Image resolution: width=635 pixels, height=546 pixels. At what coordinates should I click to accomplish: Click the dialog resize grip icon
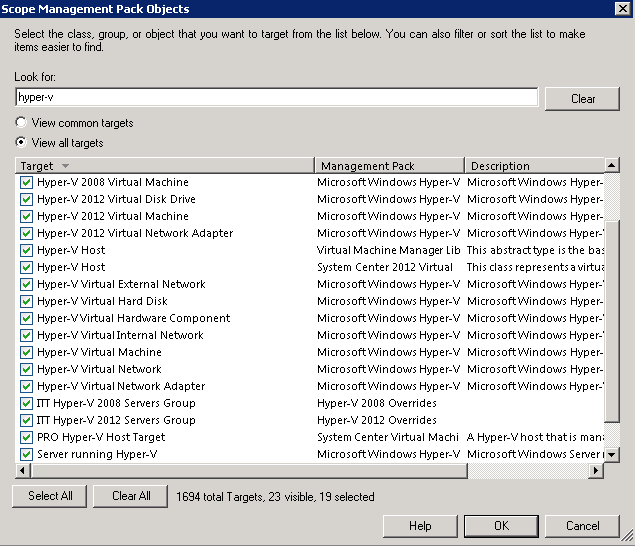click(x=627, y=535)
